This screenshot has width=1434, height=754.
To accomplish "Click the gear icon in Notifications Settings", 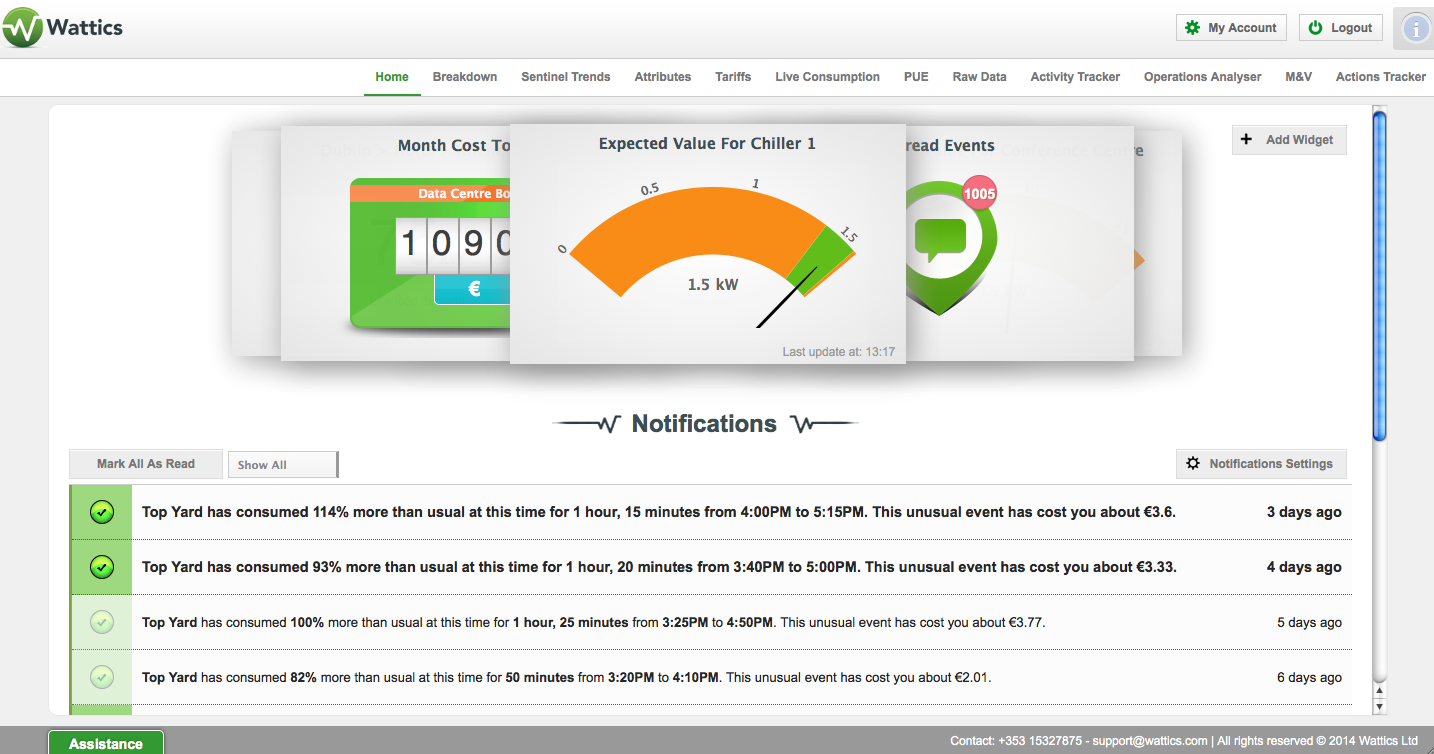I will pyautogui.click(x=1193, y=464).
